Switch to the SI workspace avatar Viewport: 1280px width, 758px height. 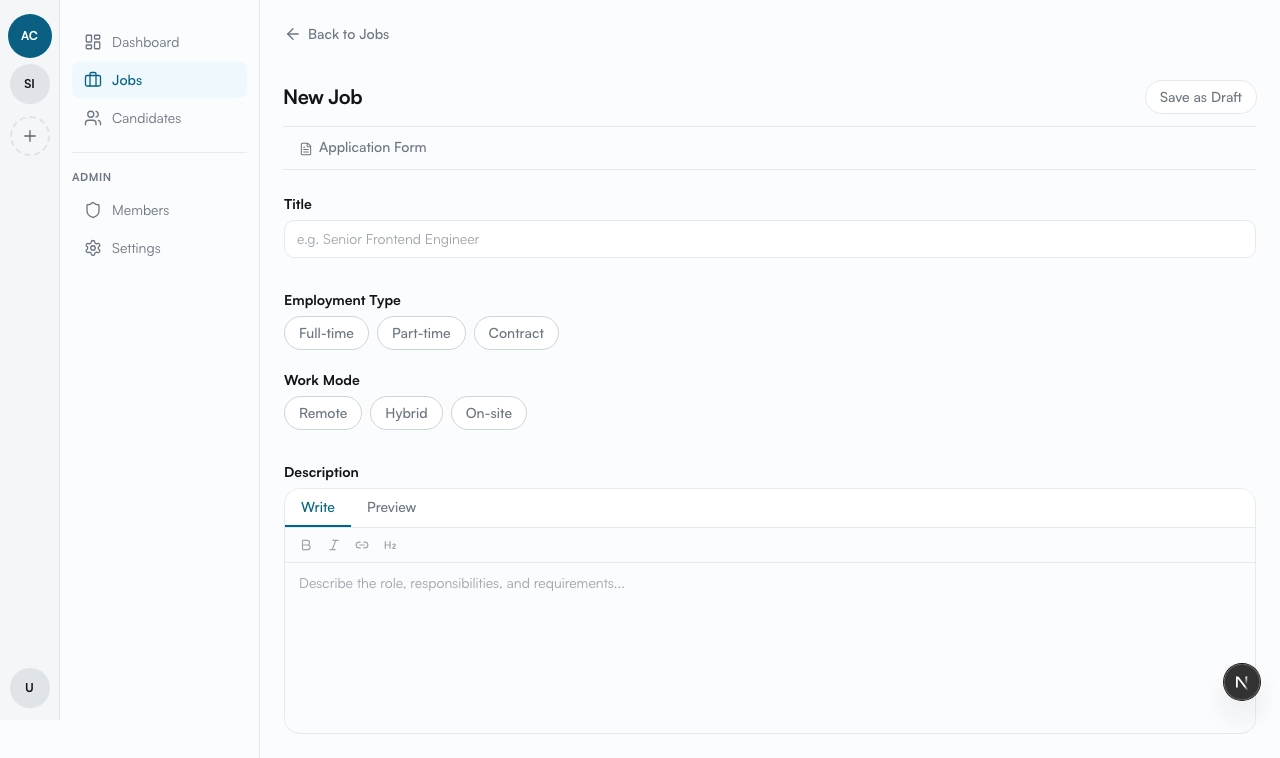coord(30,84)
